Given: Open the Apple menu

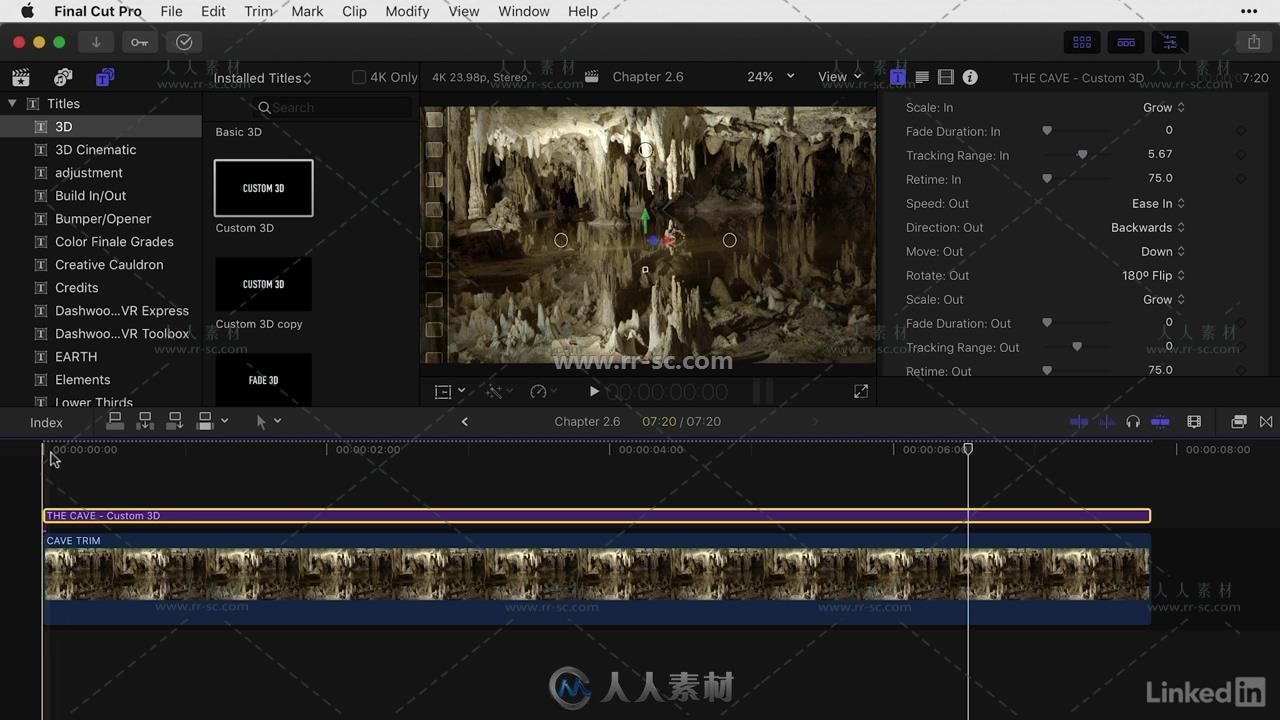Looking at the screenshot, I should pos(27,11).
